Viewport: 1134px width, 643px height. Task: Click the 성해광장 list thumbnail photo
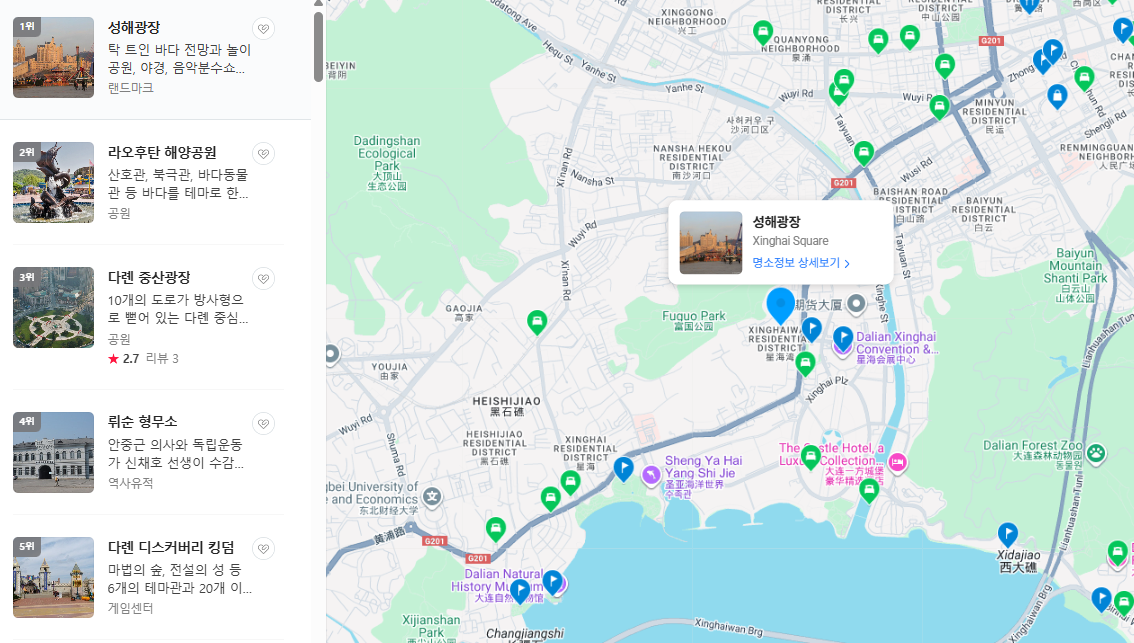pos(53,57)
